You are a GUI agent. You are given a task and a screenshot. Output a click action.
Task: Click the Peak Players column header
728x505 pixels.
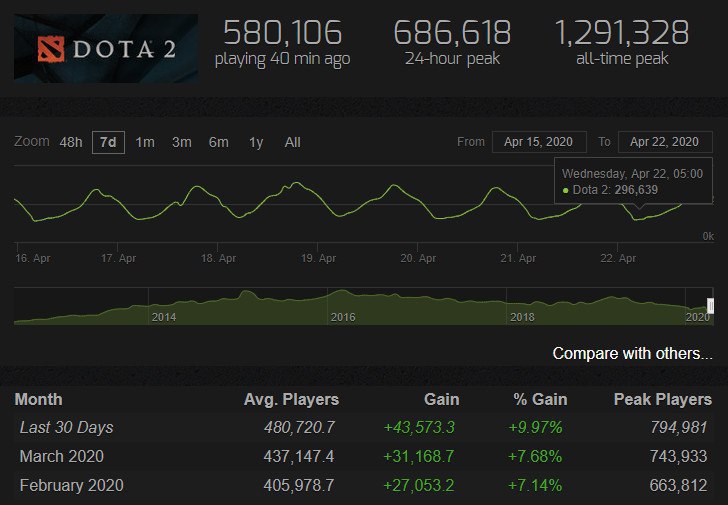pos(663,400)
